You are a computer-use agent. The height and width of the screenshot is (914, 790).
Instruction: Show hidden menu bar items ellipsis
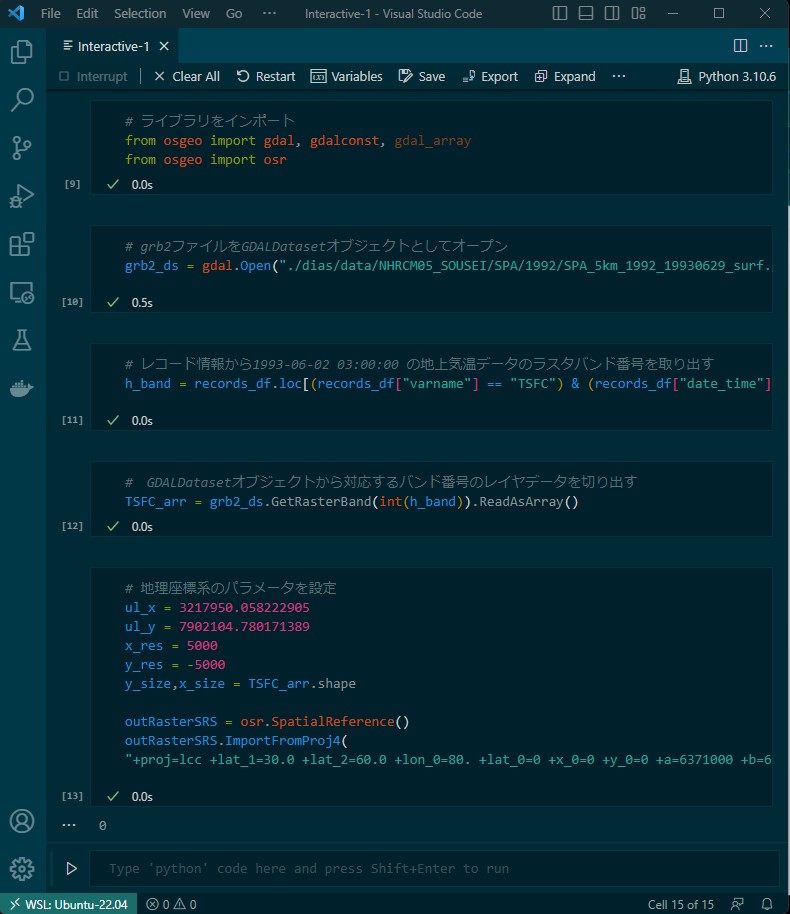point(269,13)
